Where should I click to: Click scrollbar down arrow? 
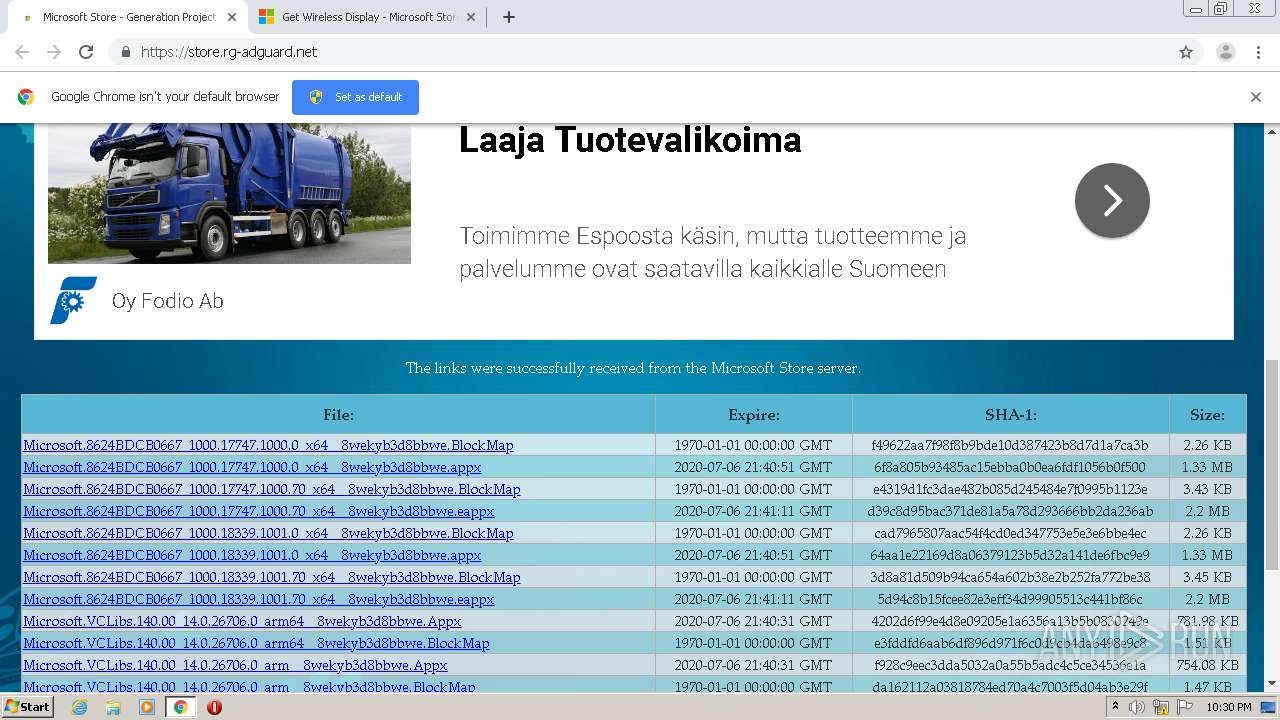(x=1272, y=683)
